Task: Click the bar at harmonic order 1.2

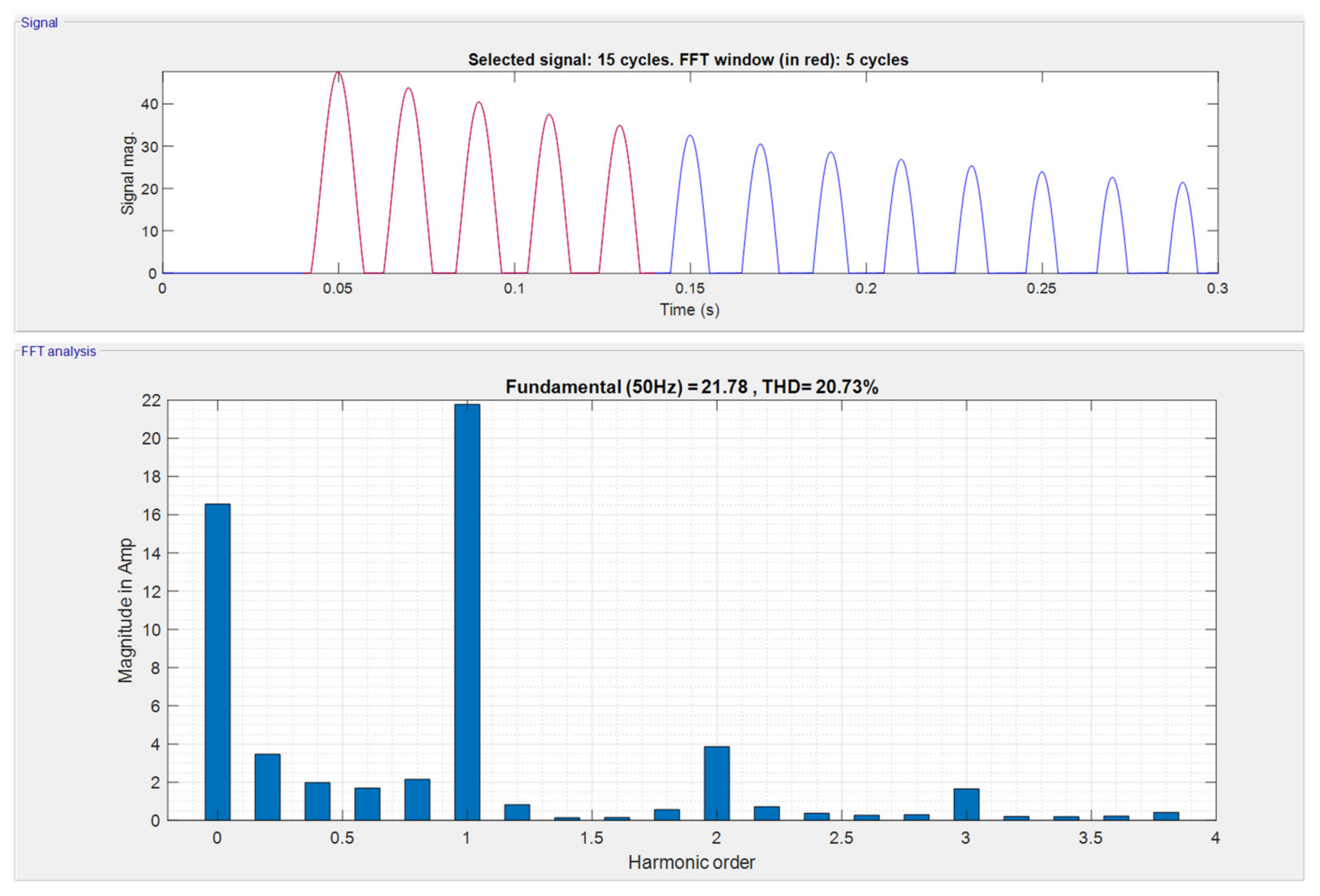Action: point(517,812)
